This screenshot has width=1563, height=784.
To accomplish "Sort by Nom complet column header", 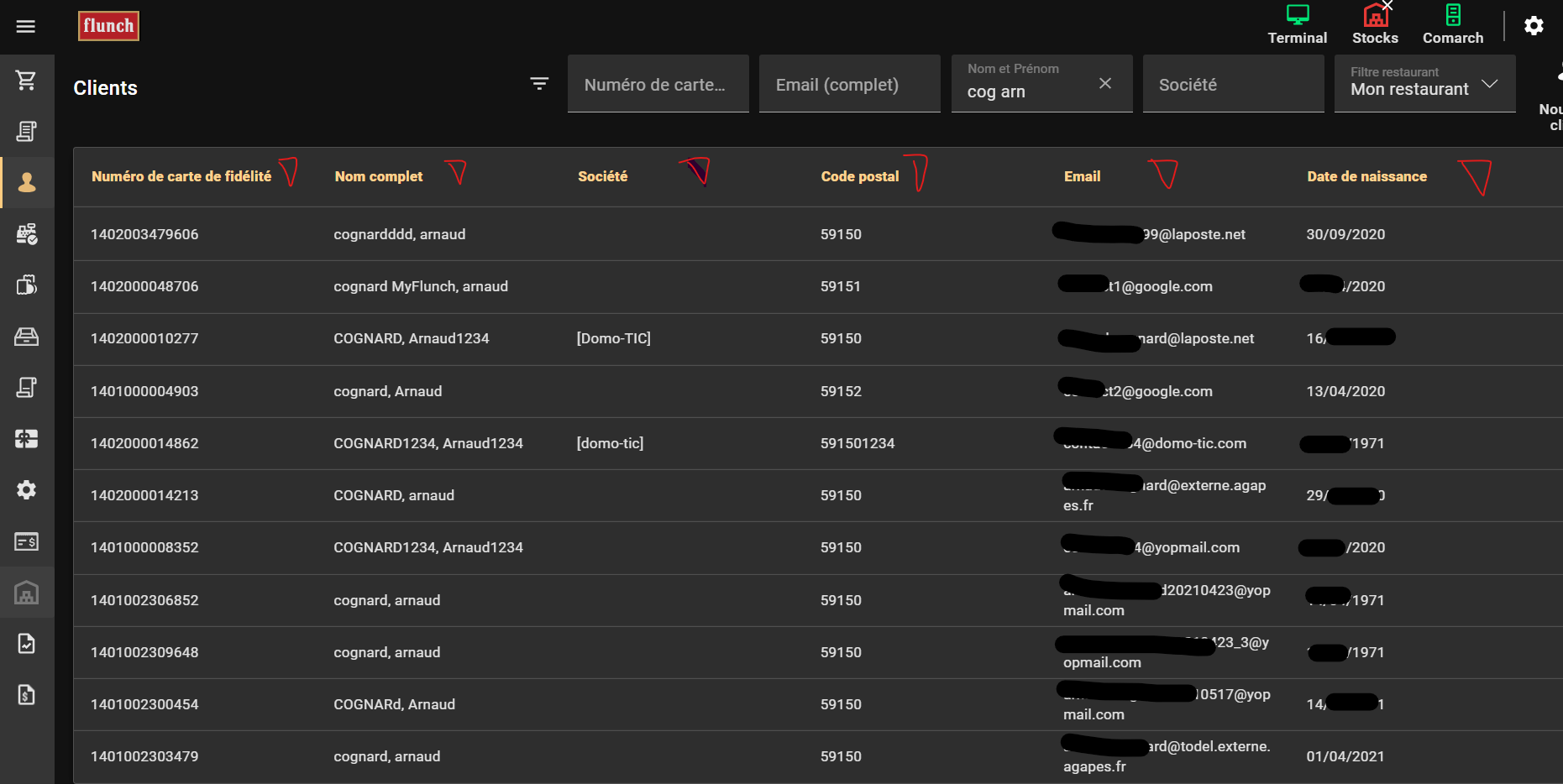I will click(379, 176).
